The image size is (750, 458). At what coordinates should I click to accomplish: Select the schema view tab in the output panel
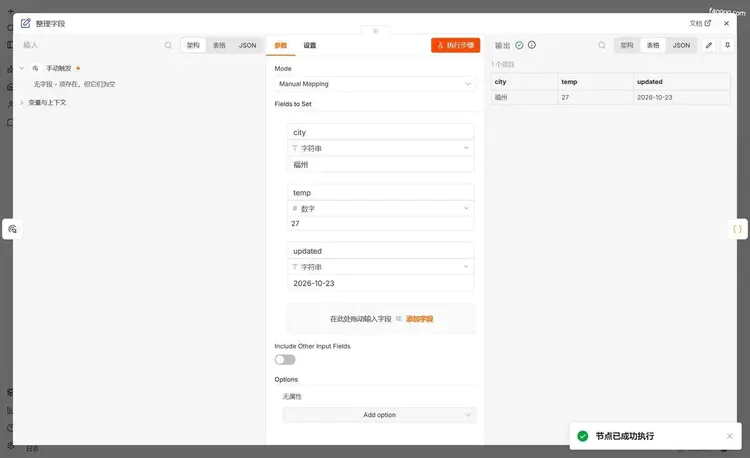[x=627, y=45]
